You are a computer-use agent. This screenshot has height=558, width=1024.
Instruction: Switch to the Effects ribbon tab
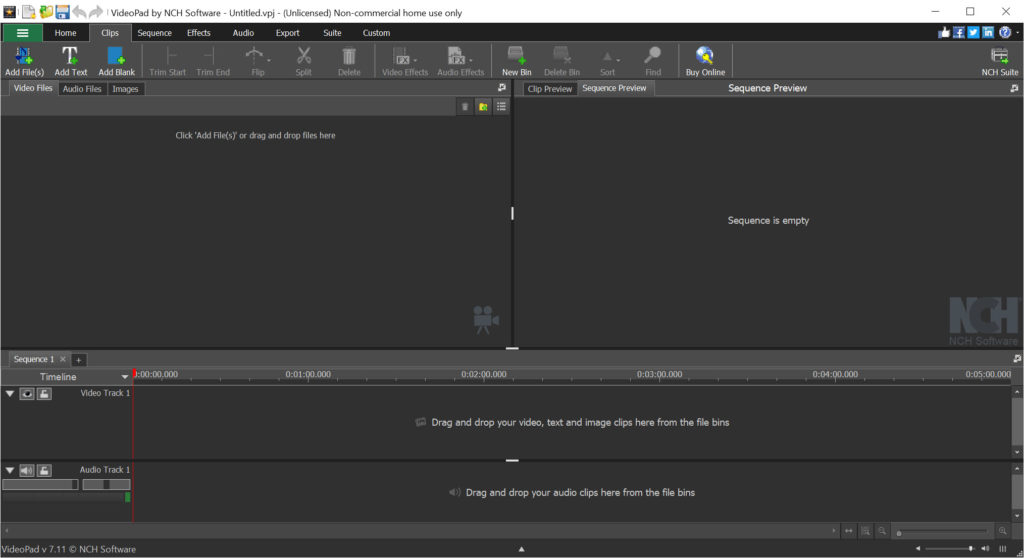199,33
